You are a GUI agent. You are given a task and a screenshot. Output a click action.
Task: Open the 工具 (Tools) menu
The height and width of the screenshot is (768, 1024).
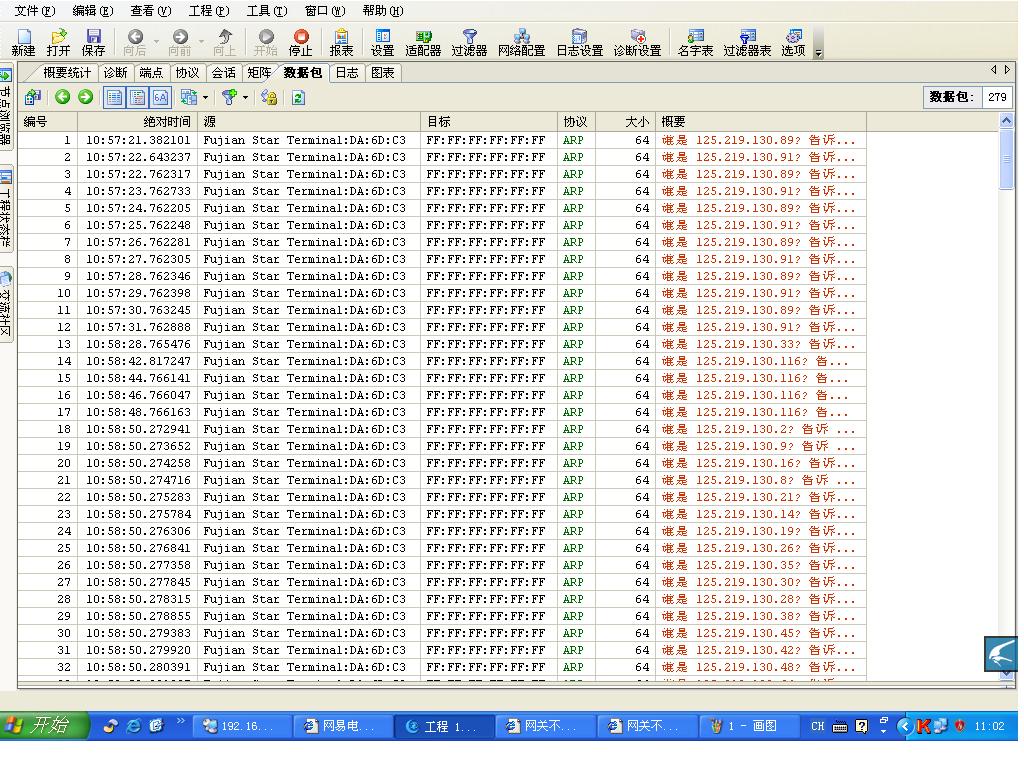266,11
